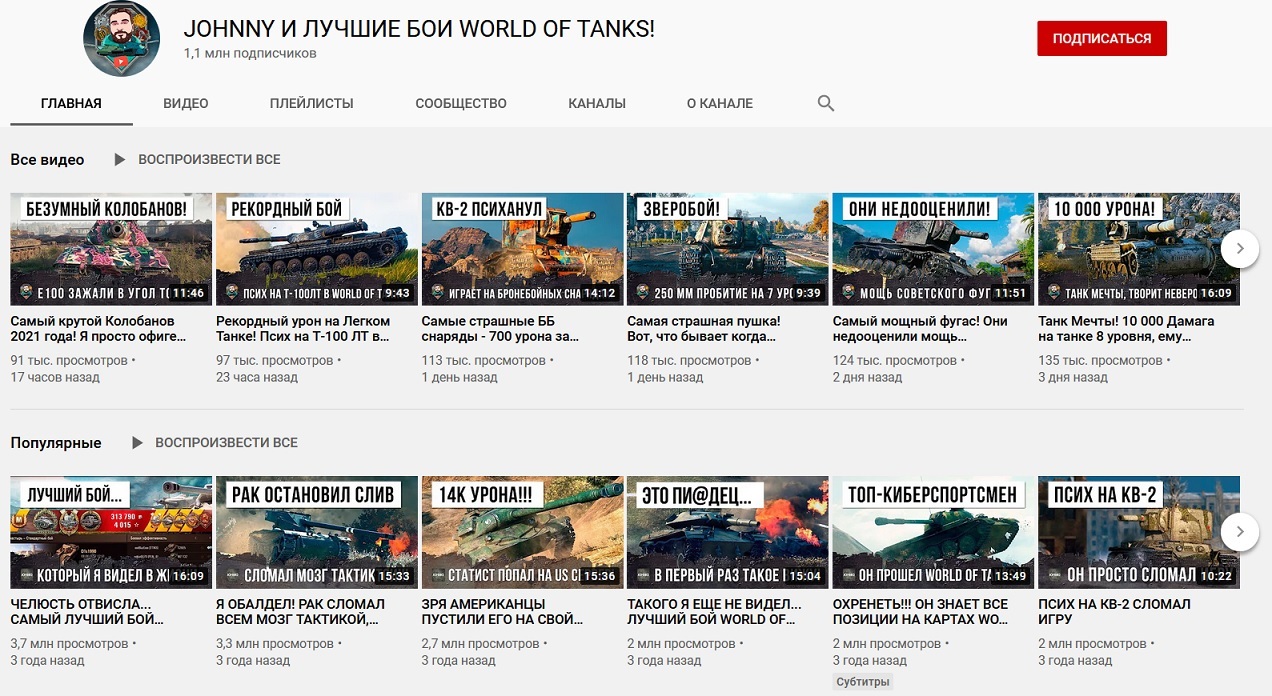Open title Самый крутой Колобанов 2021 года

click(x=98, y=329)
